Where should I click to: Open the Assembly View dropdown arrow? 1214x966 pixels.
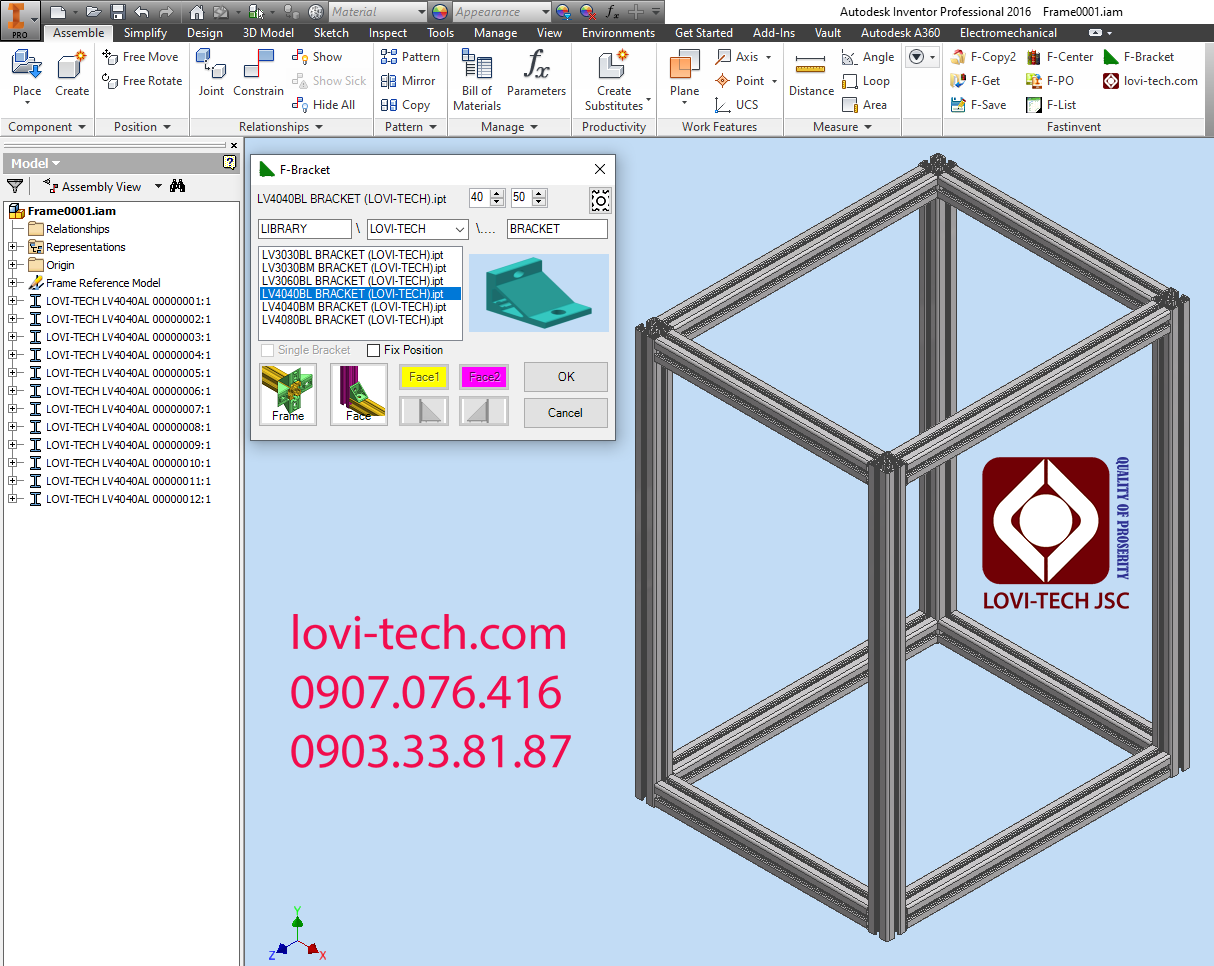158,187
